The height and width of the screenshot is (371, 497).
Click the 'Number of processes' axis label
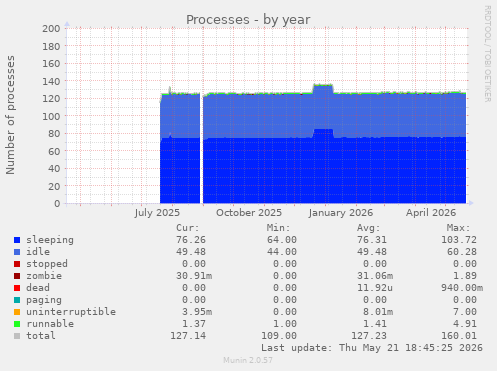11,115
